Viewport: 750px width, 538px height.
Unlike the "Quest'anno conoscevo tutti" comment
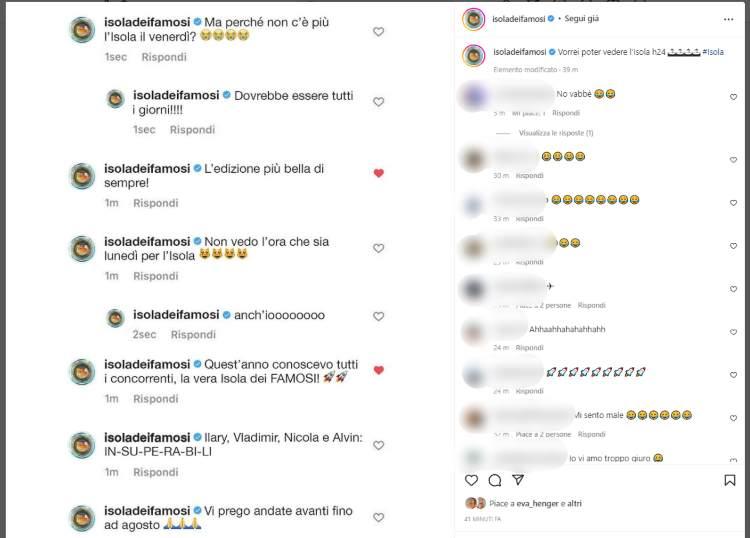point(378,370)
